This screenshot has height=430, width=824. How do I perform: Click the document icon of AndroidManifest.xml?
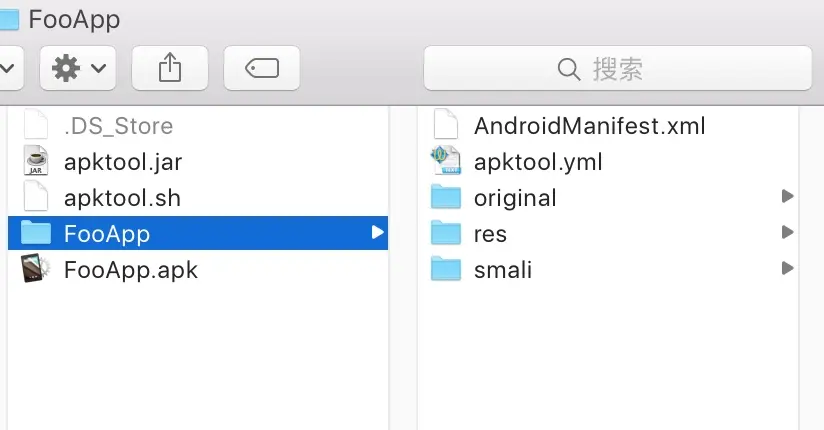pos(446,124)
